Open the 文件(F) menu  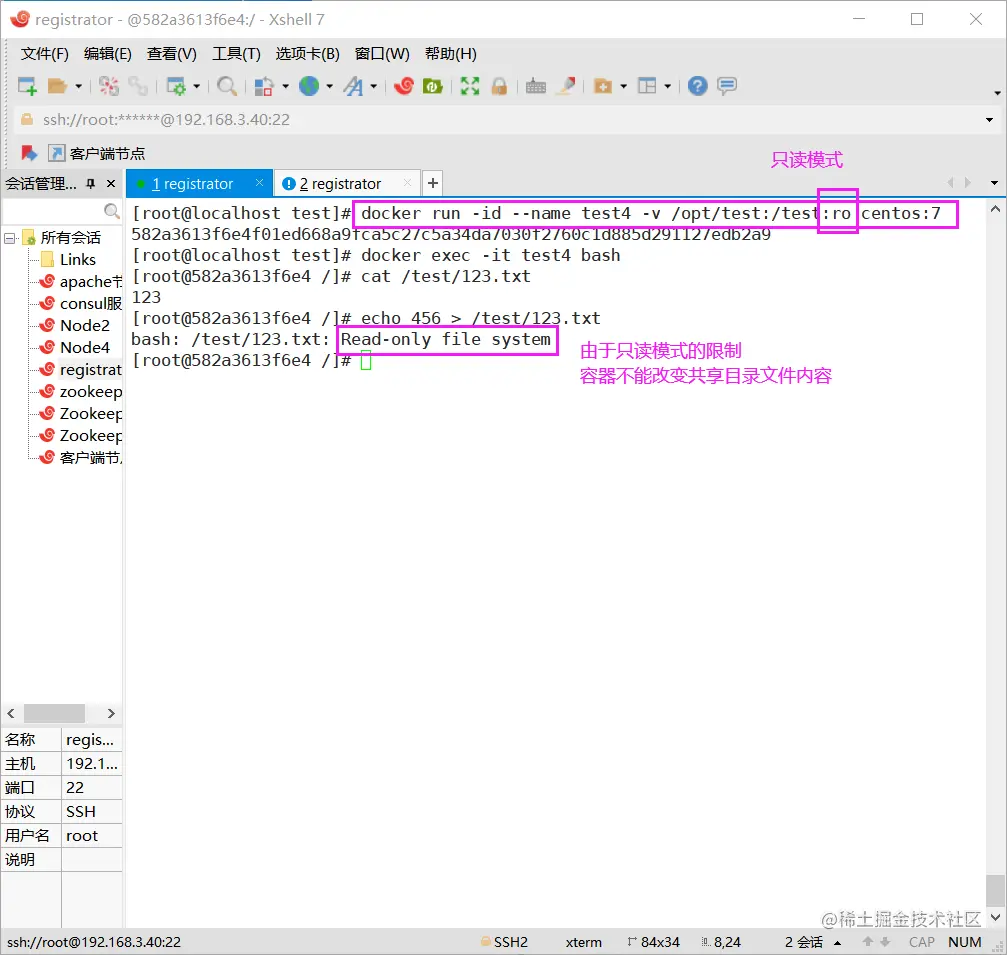44,54
